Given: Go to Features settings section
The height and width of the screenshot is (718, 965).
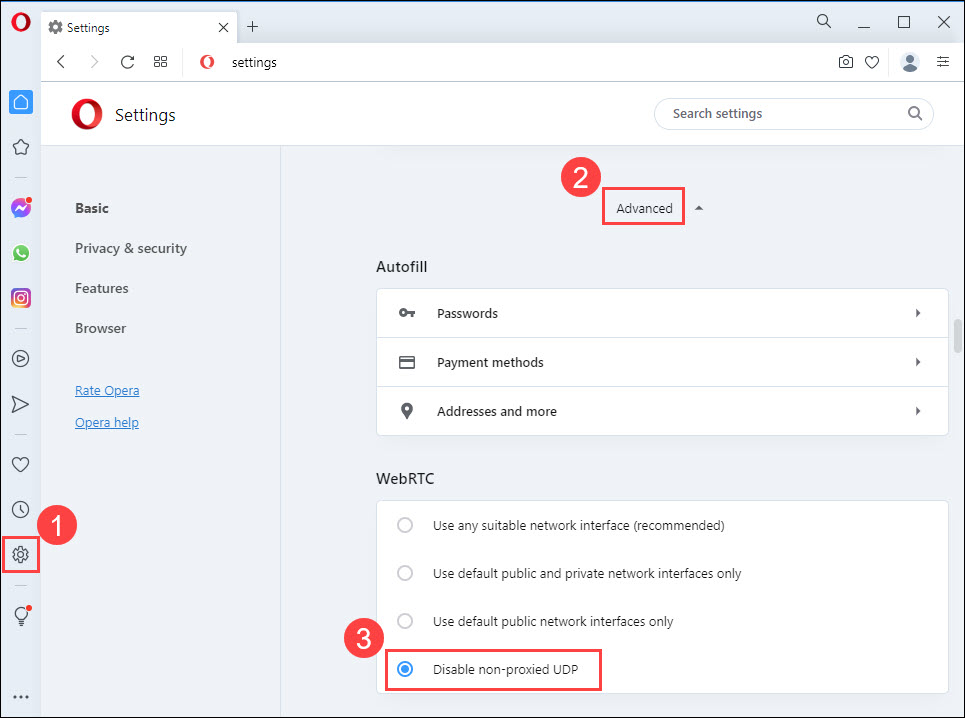Looking at the screenshot, I should tap(102, 289).
